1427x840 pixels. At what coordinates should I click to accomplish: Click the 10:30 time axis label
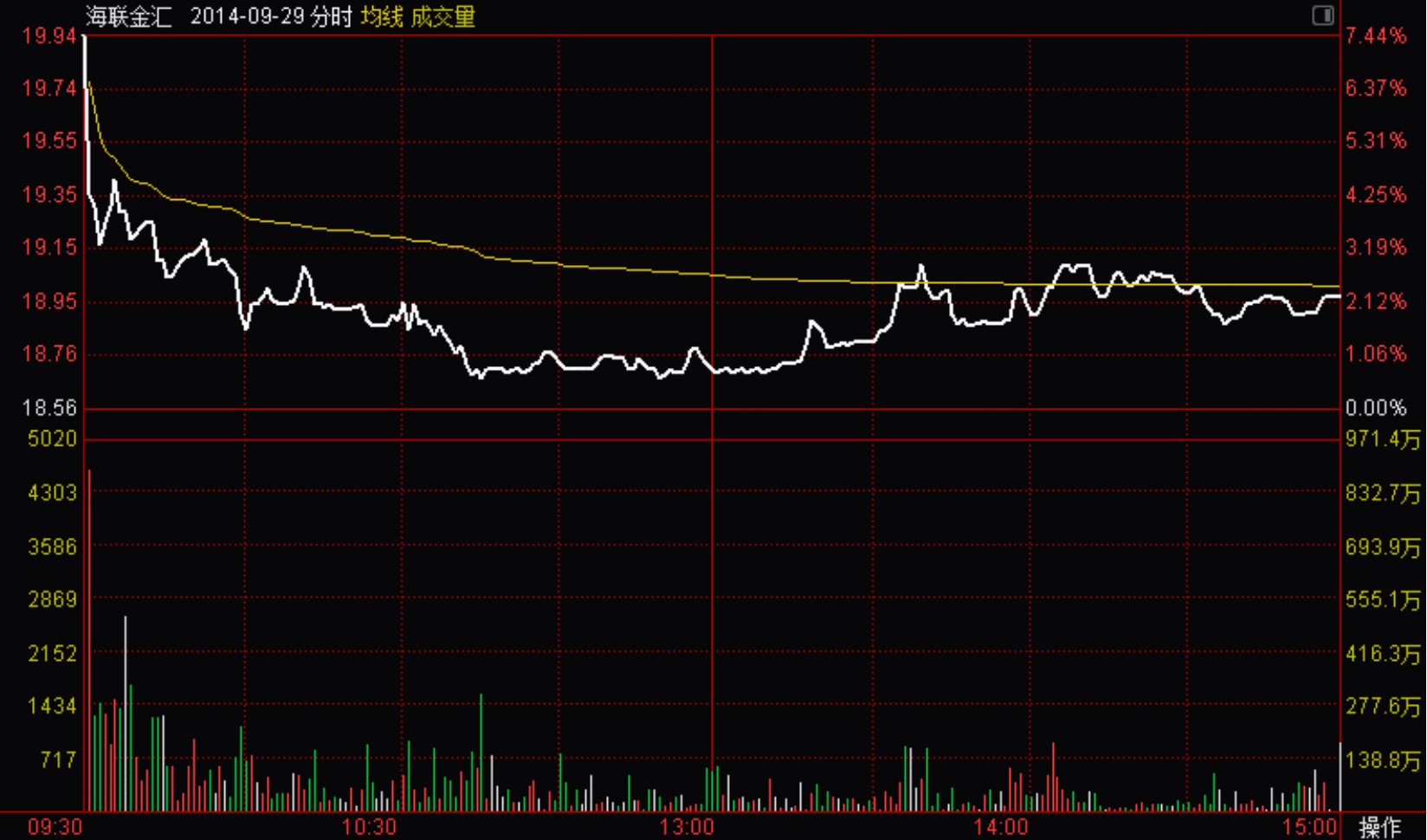[369, 827]
